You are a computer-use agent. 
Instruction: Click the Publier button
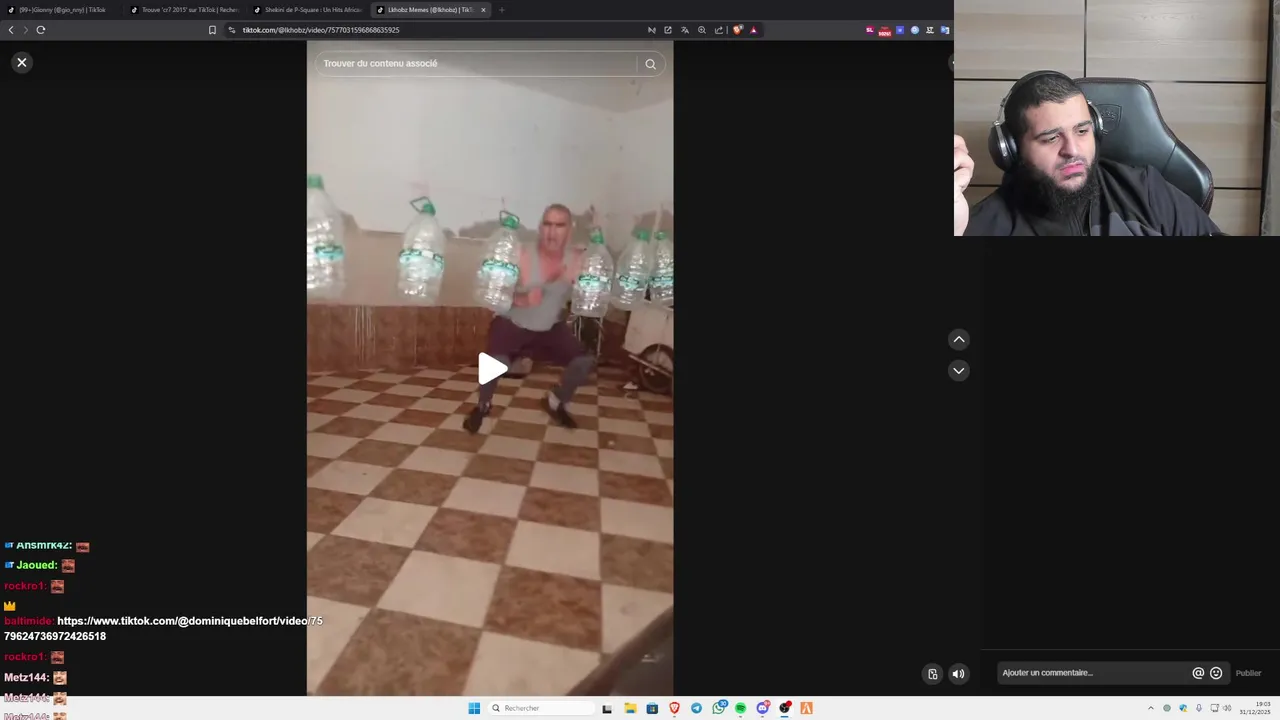(x=1248, y=673)
